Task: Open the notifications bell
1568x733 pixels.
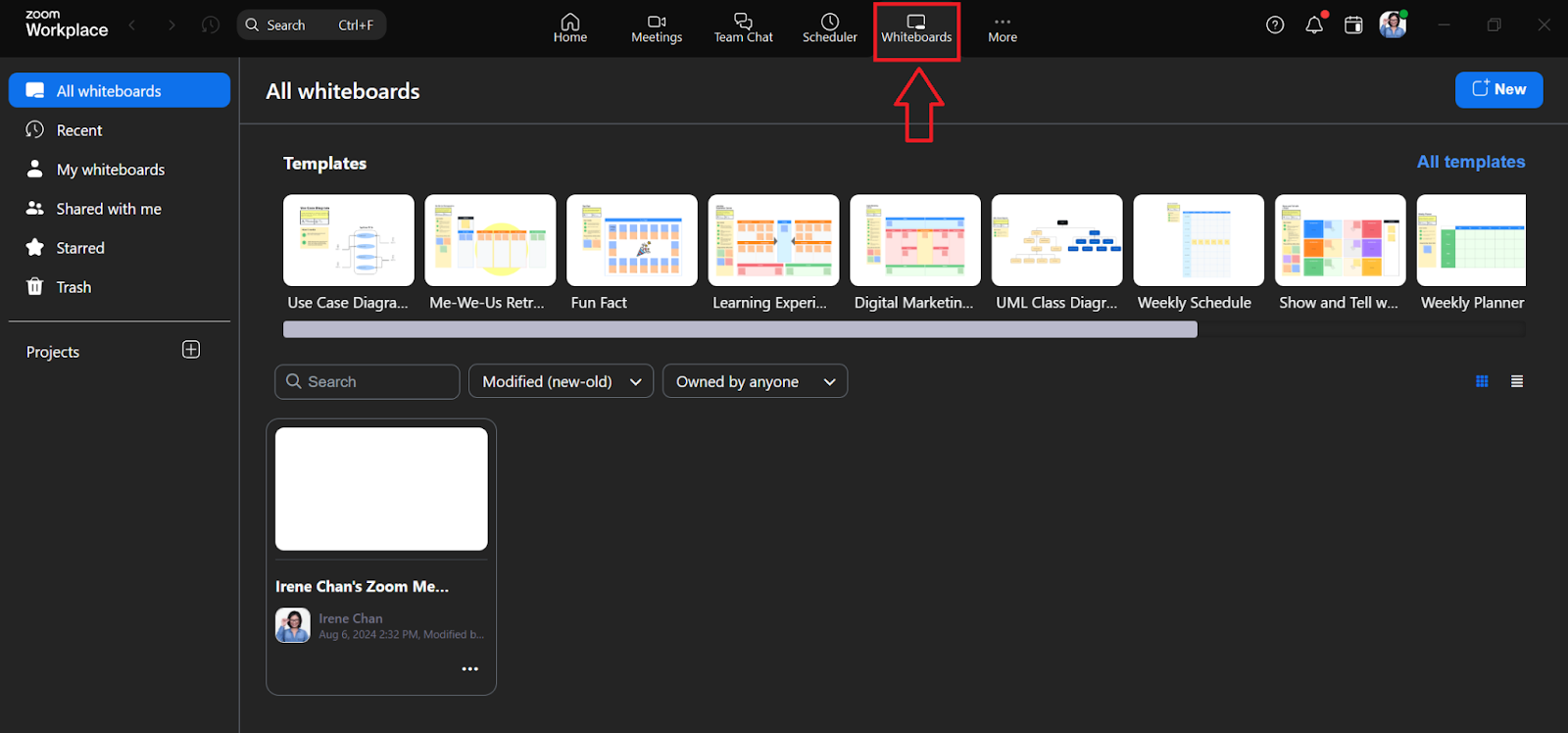Action: pyautogui.click(x=1314, y=24)
